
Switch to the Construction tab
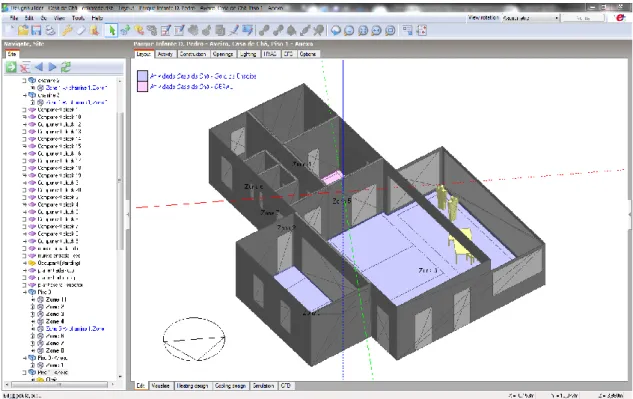point(193,54)
